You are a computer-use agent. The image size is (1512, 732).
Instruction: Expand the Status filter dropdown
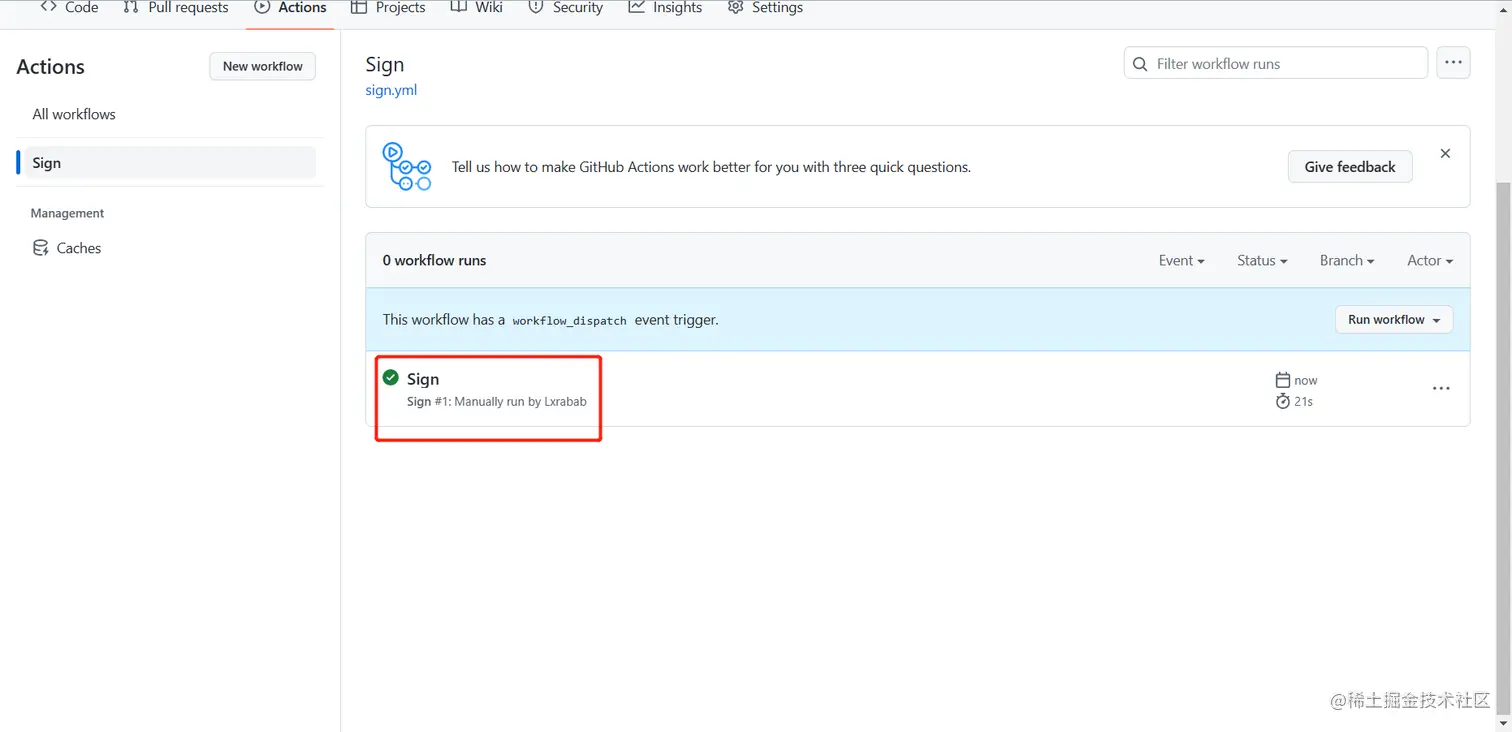1262,260
